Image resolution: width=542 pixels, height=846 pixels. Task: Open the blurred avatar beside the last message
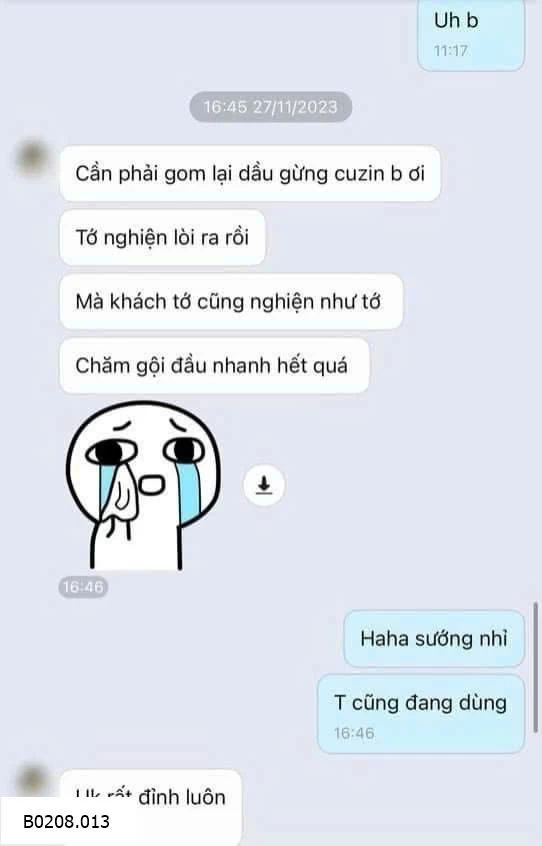click(32, 780)
